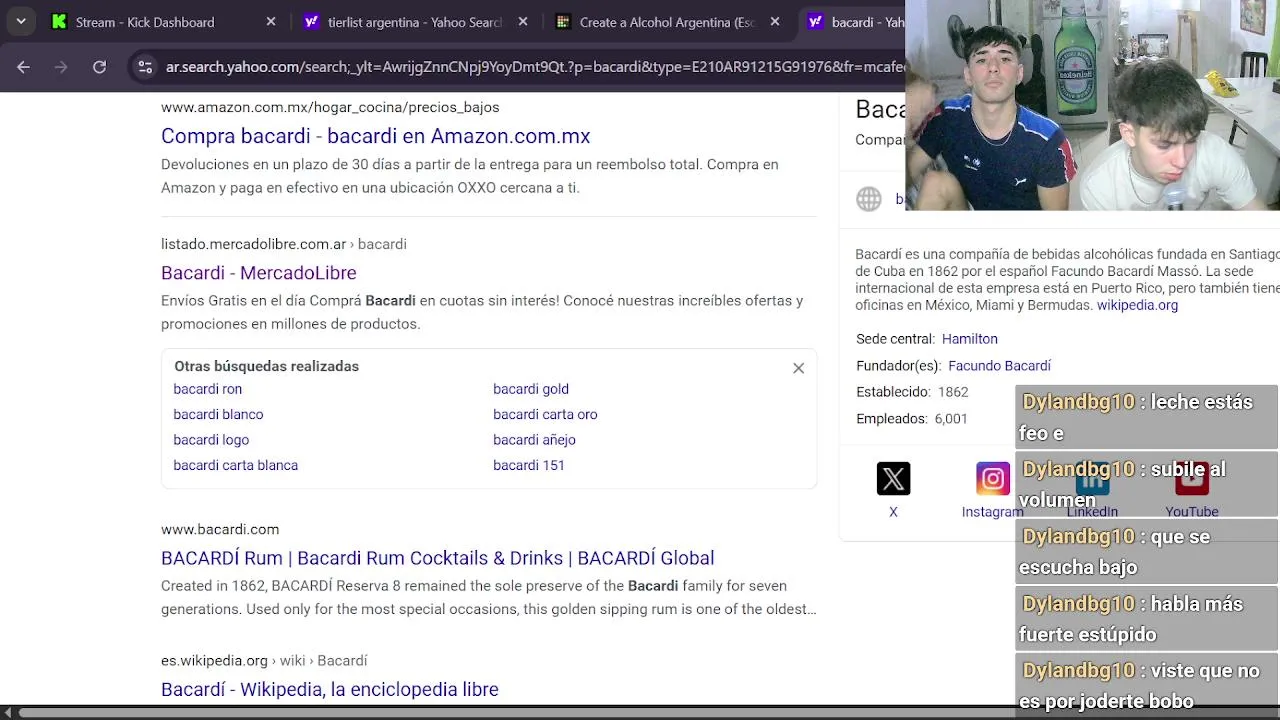Viewport: 1280px width, 720px height.
Task: Search for bacardi 151
Action: (x=529, y=465)
